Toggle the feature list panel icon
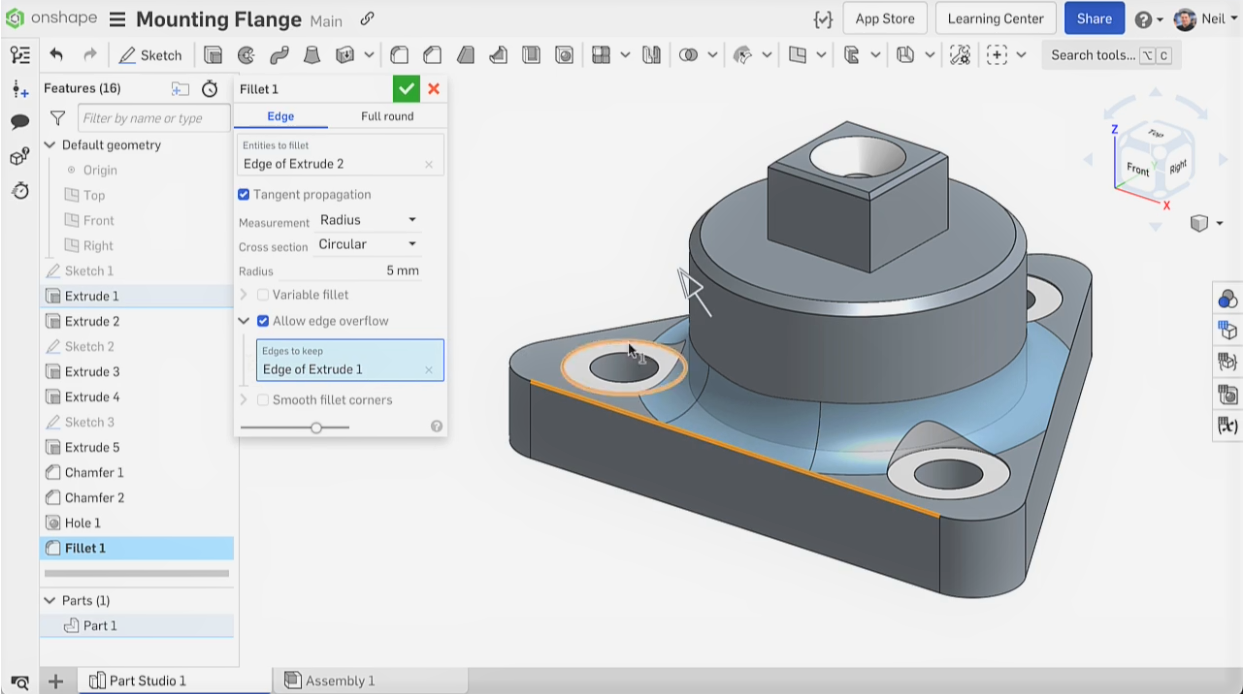Screen dimensions: 1243x694 click(x=20, y=55)
